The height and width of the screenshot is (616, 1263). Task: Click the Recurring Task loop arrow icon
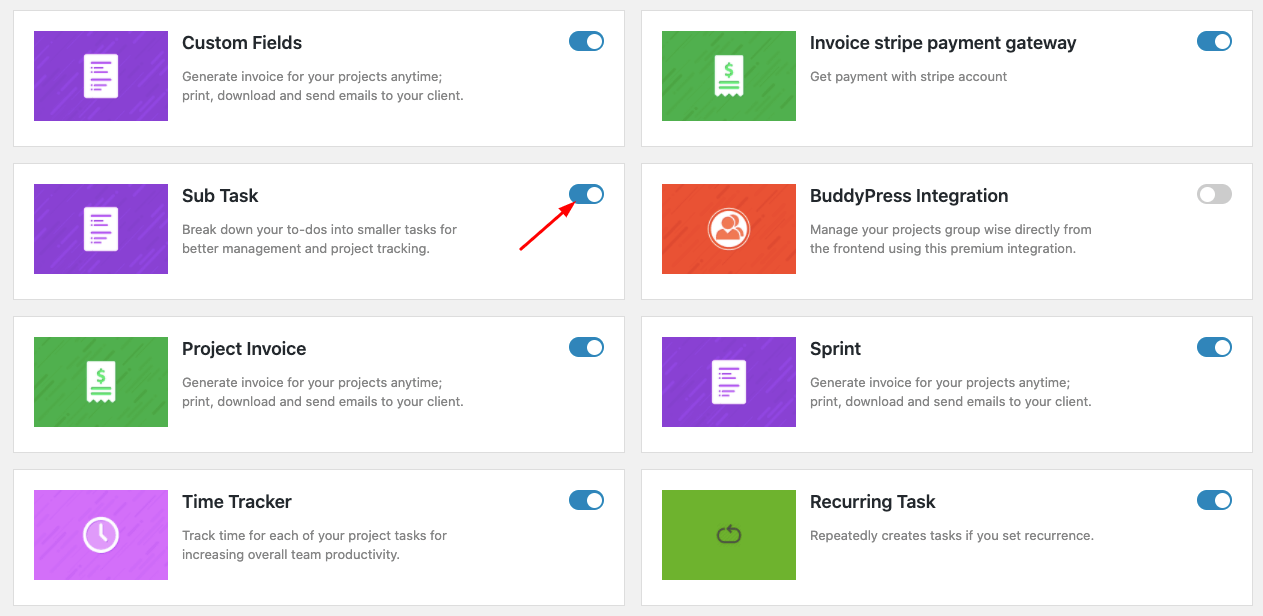(728, 535)
